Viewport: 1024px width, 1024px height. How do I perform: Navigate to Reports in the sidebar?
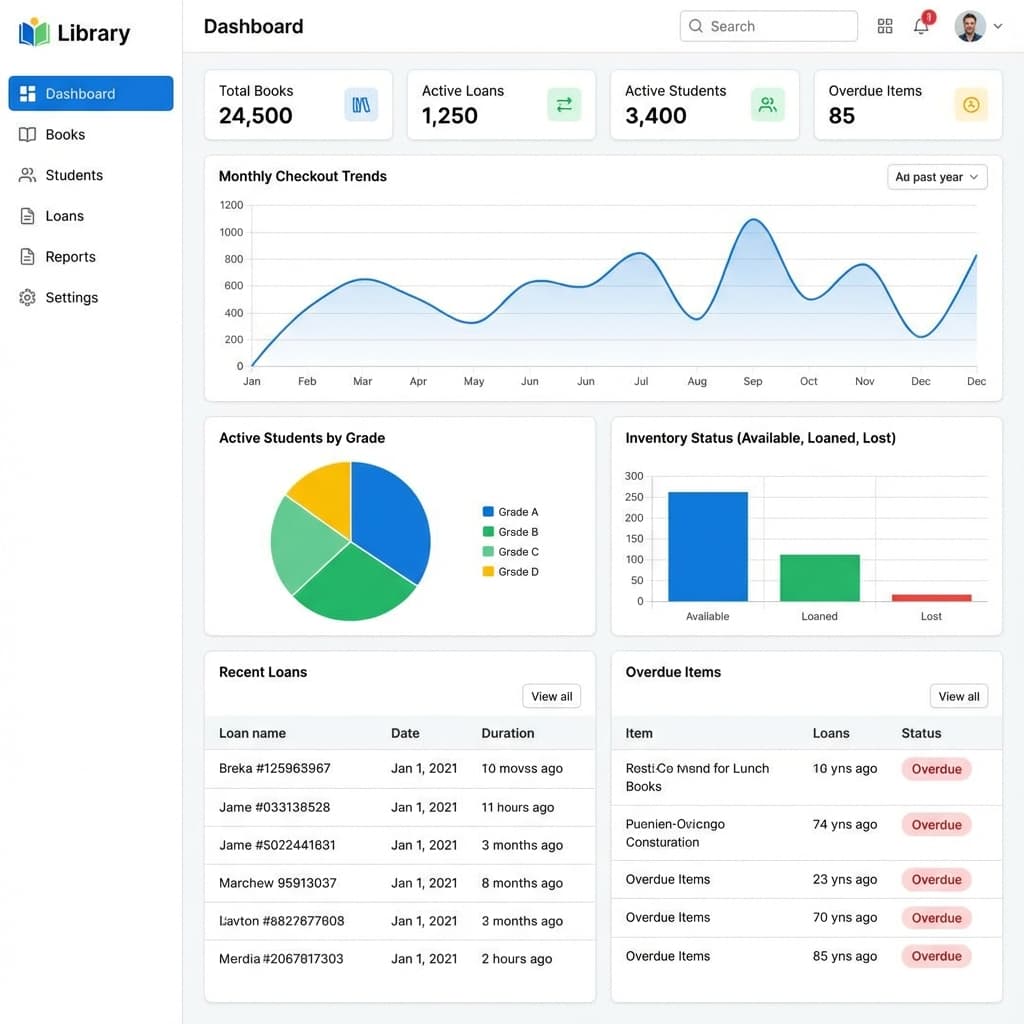(70, 256)
